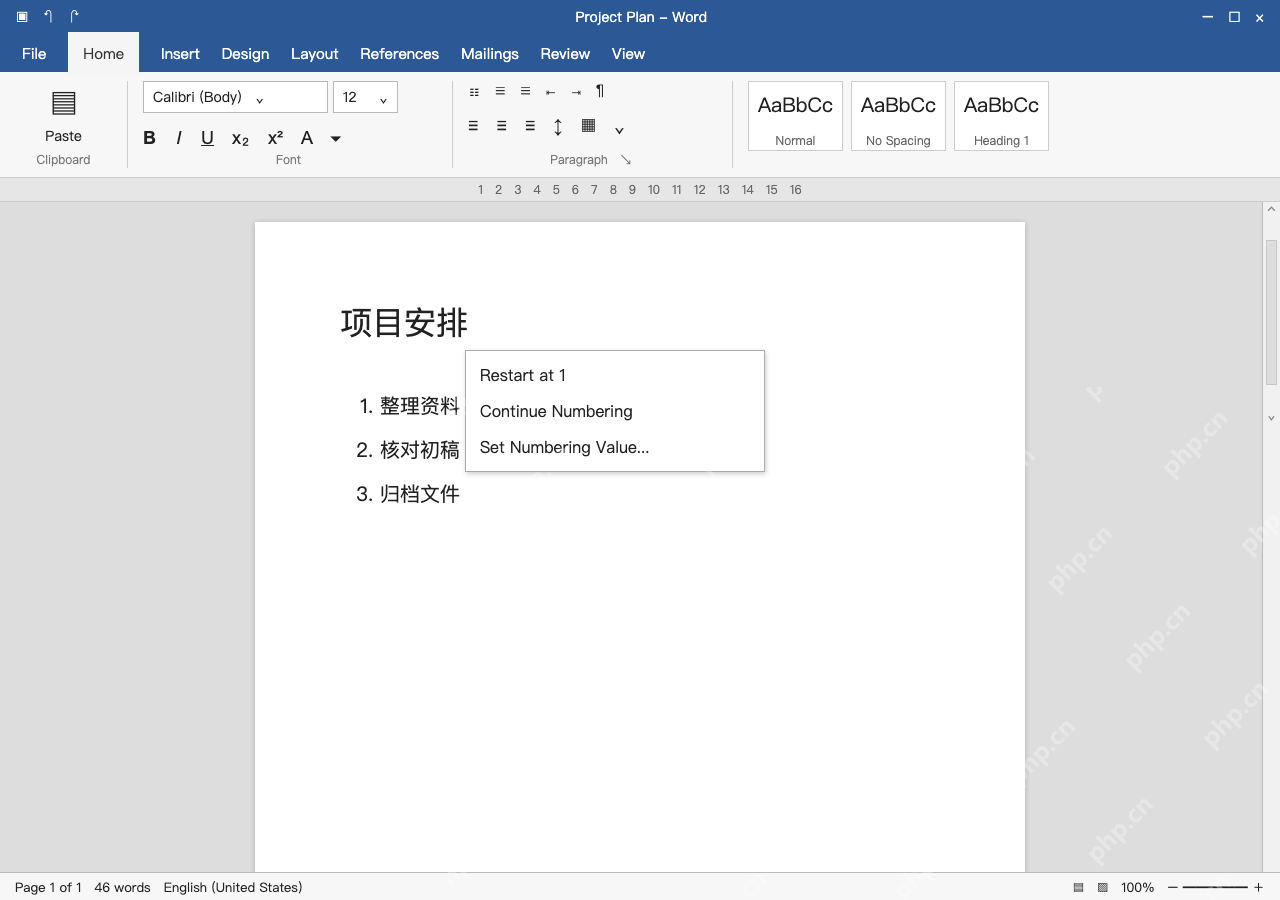Expand the dropdown chevron beside the shading icon
The image size is (1280, 900).
619,130
